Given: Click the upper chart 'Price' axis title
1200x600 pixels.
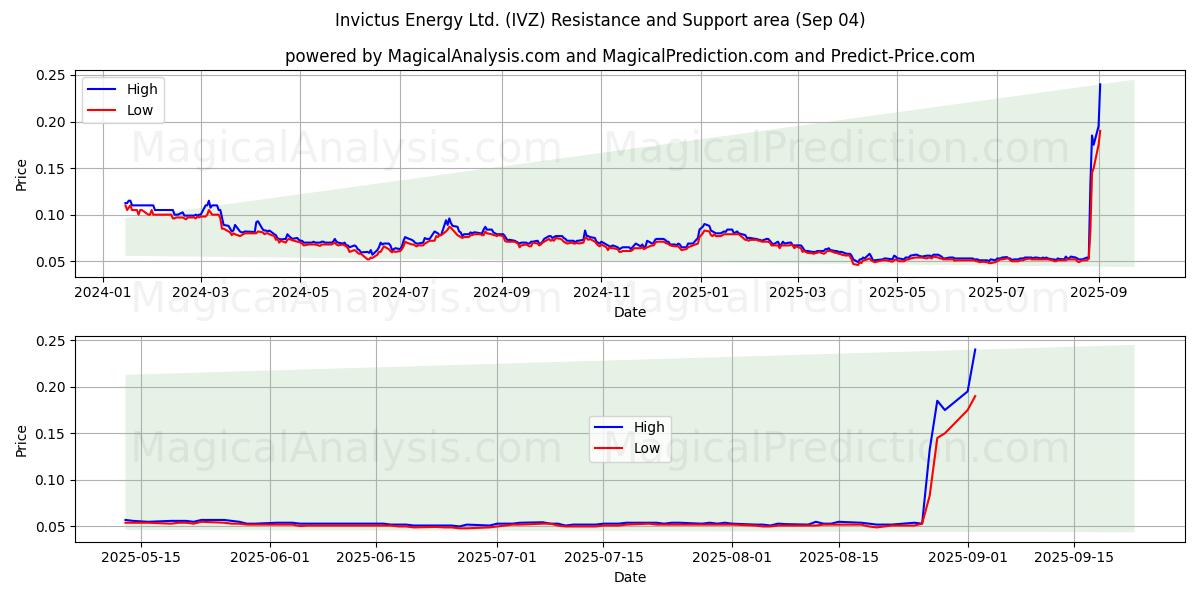Looking at the screenshot, I should pyautogui.click(x=22, y=174).
